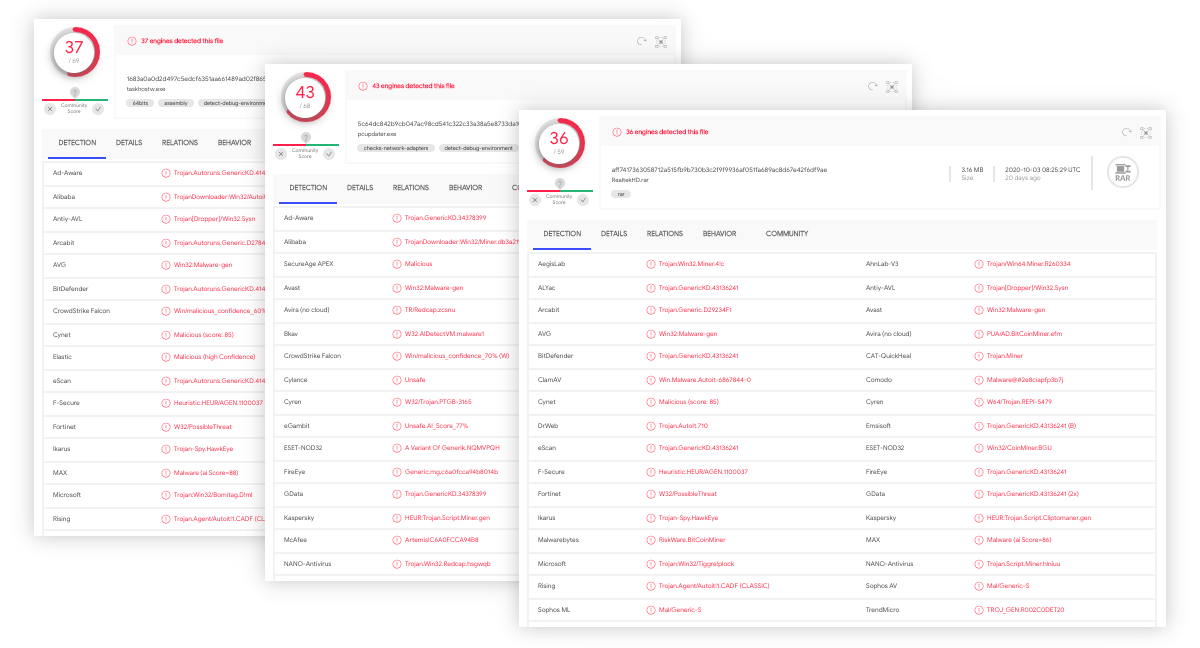Open the BEHAVIOR tab in the RealtekHD.rar window
Viewport: 1200px width, 648px height.
click(720, 234)
